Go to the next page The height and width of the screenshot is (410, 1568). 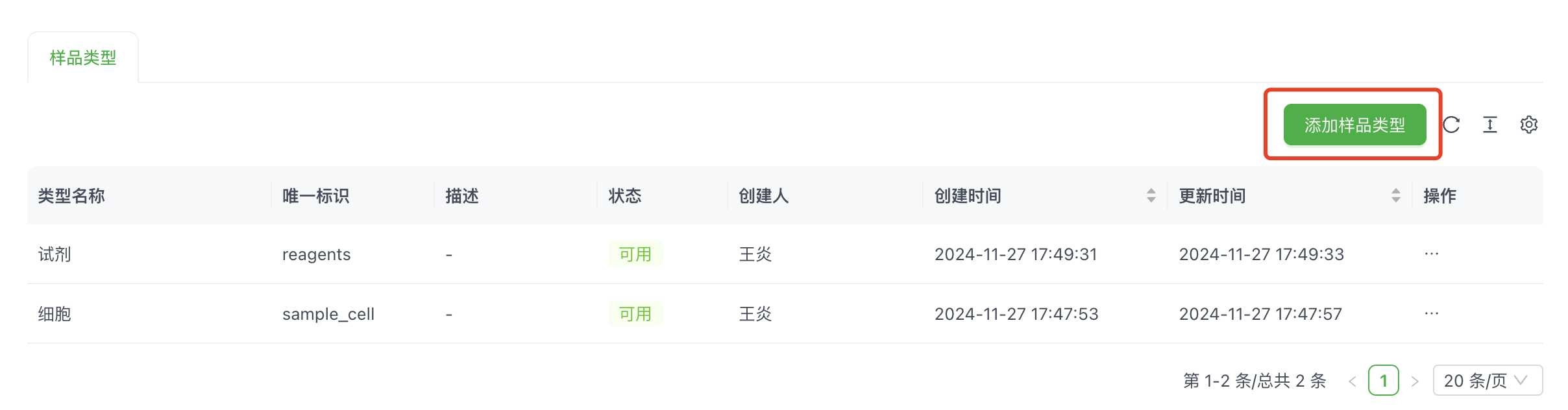pyautogui.click(x=1415, y=380)
